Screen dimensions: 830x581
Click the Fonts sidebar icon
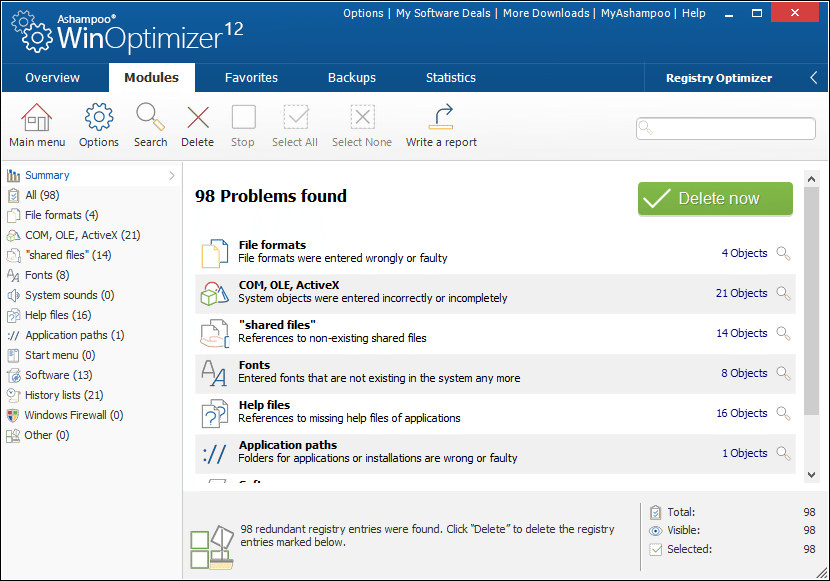tap(13, 275)
